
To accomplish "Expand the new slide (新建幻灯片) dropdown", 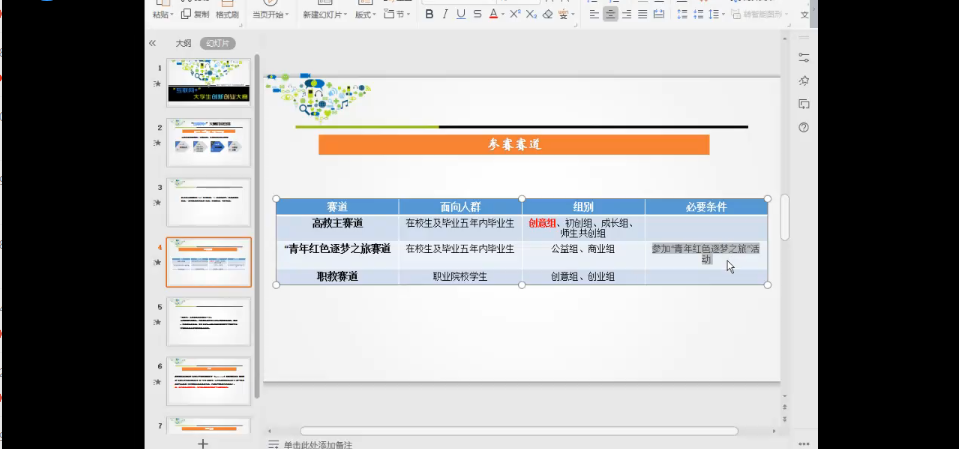I will point(325,14).
